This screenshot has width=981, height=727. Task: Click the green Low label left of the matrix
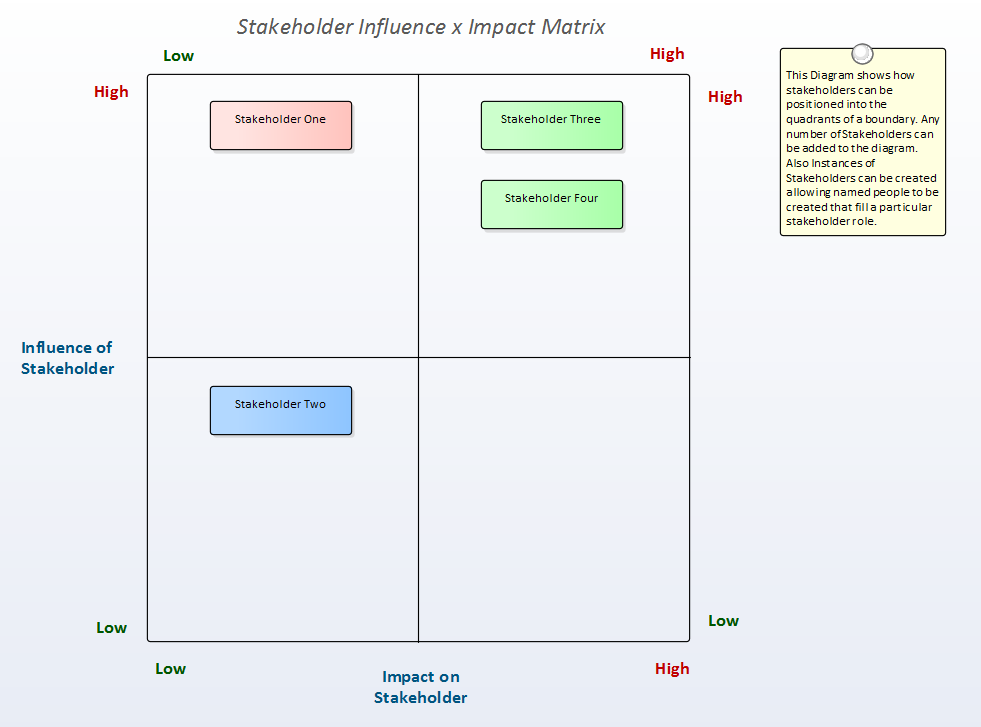tap(111, 628)
